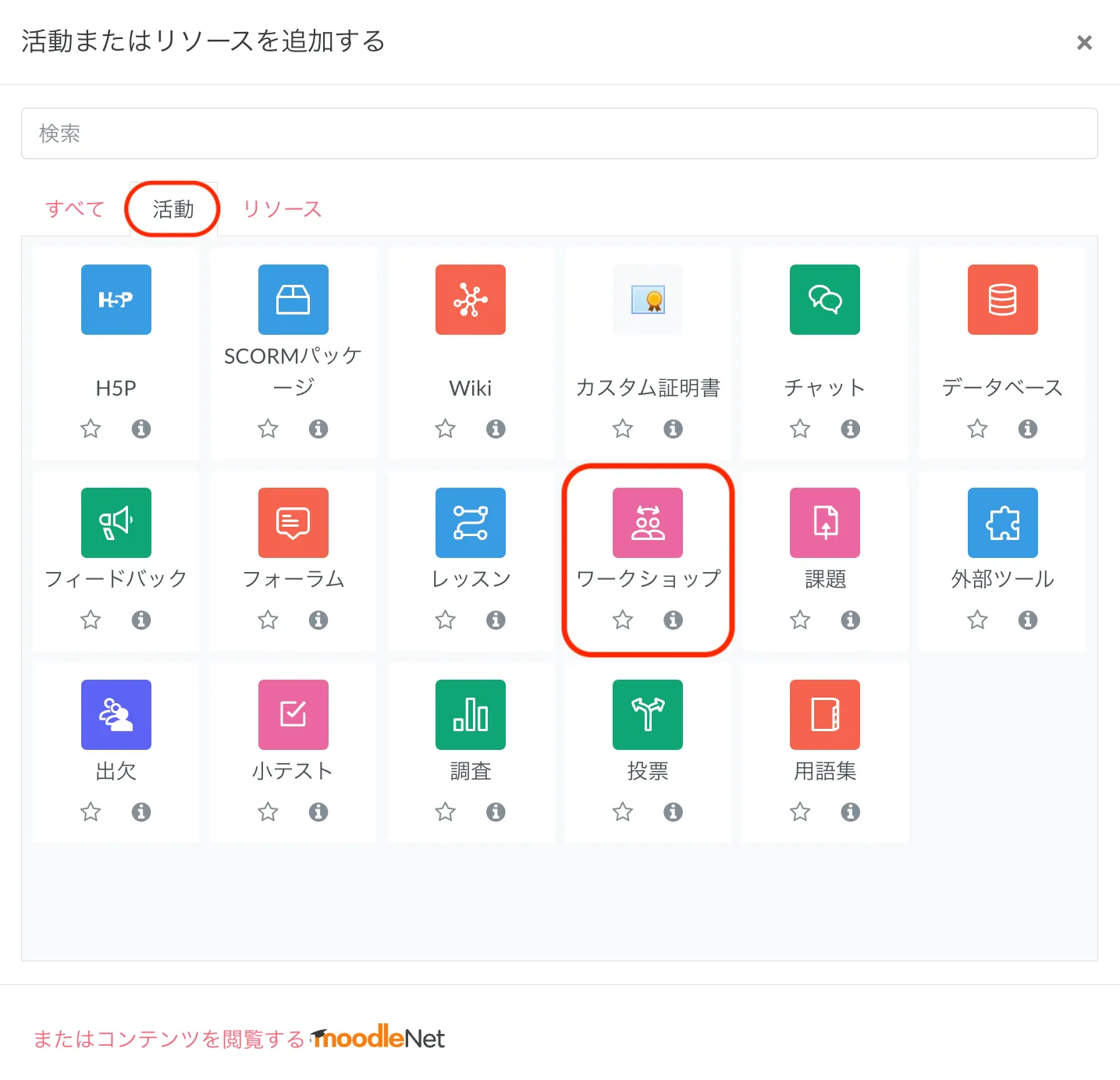This screenshot has width=1120, height=1080.
Task: Open info for external tool (外部ツール)
Action: pyautogui.click(x=1028, y=620)
